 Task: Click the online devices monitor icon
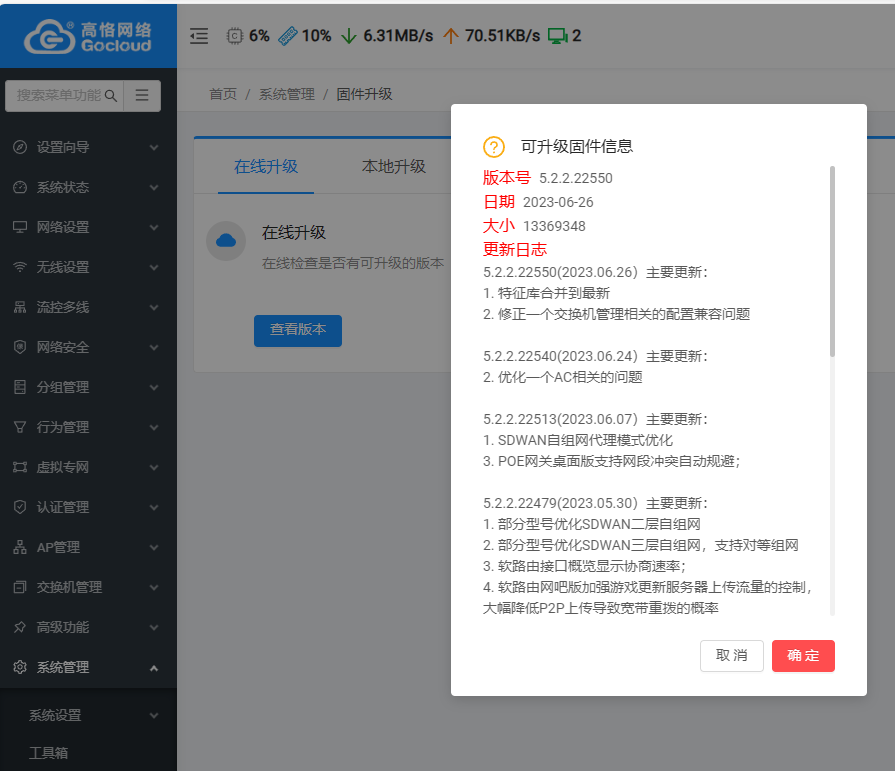tap(557, 36)
